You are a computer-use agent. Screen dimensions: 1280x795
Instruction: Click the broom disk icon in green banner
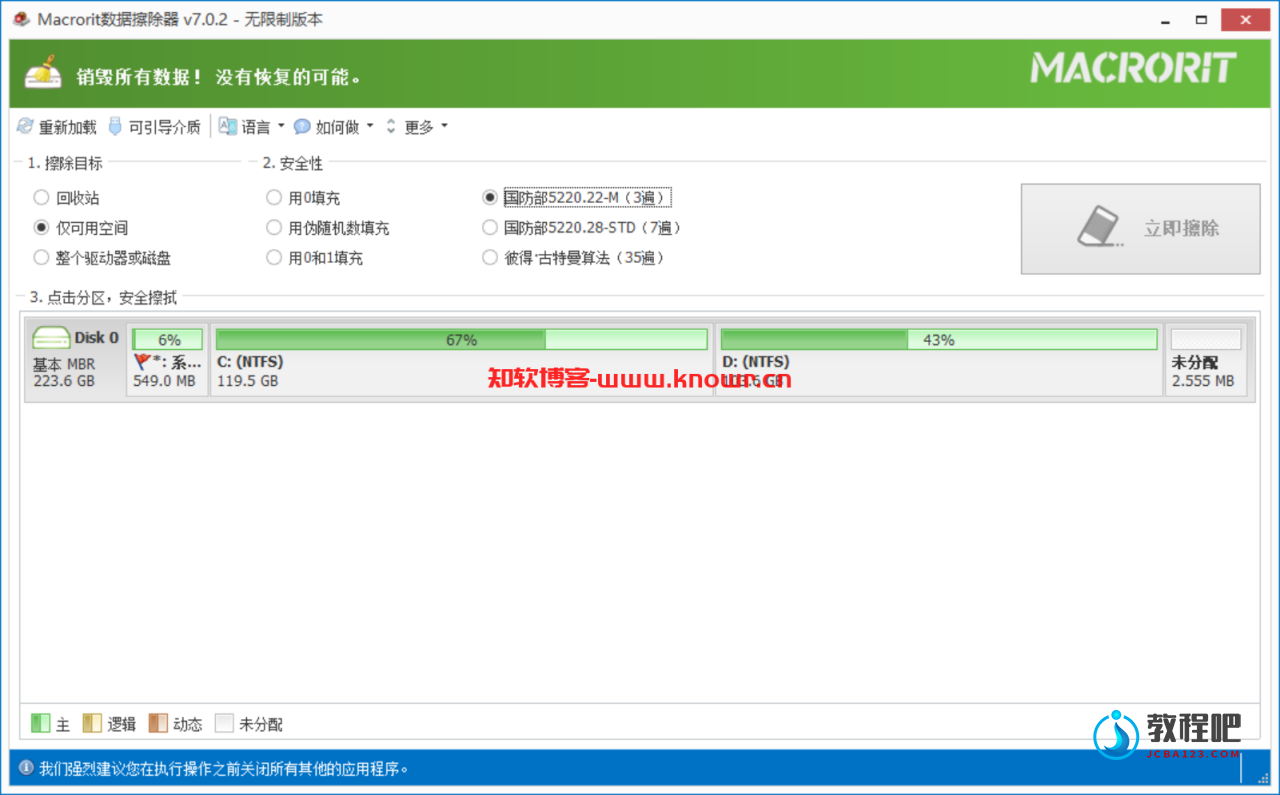pyautogui.click(x=42, y=75)
